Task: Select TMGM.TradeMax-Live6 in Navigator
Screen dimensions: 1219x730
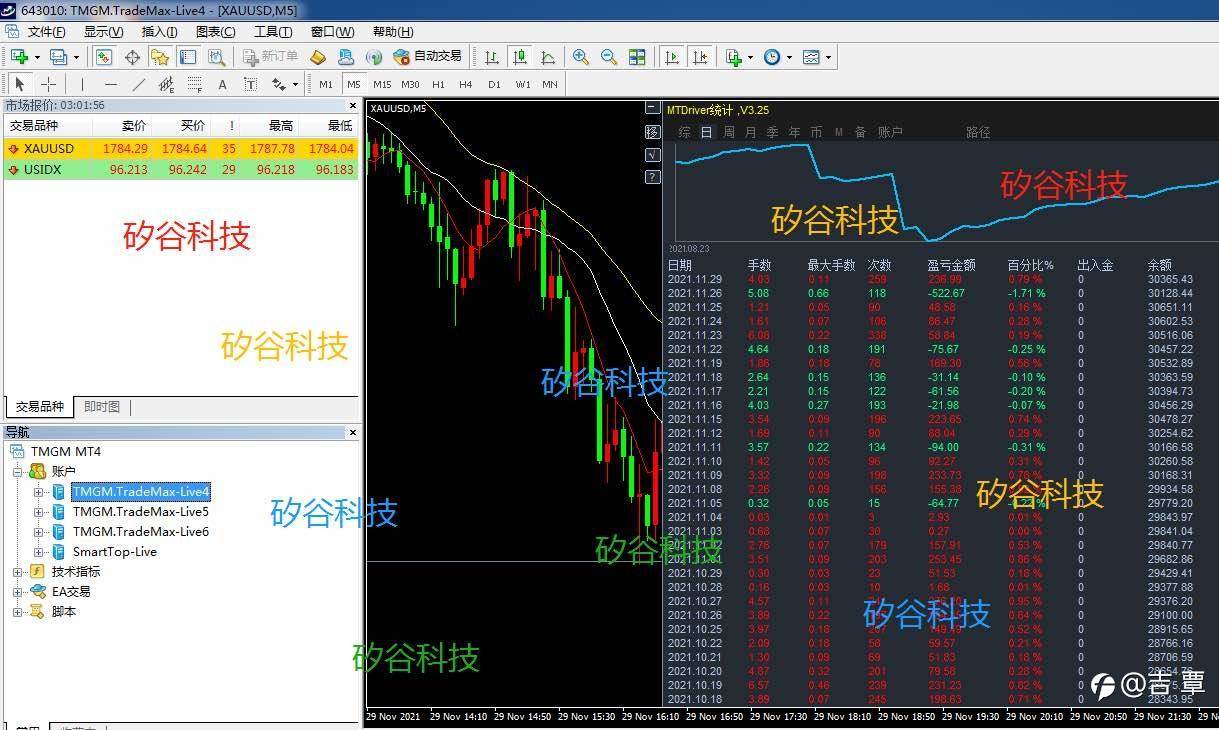Action: (x=141, y=532)
